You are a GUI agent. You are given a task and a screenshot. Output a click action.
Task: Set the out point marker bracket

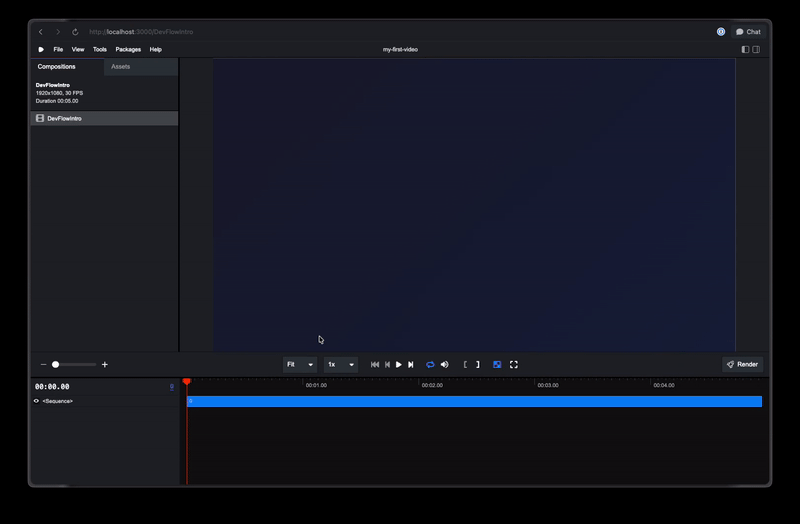tap(478, 364)
